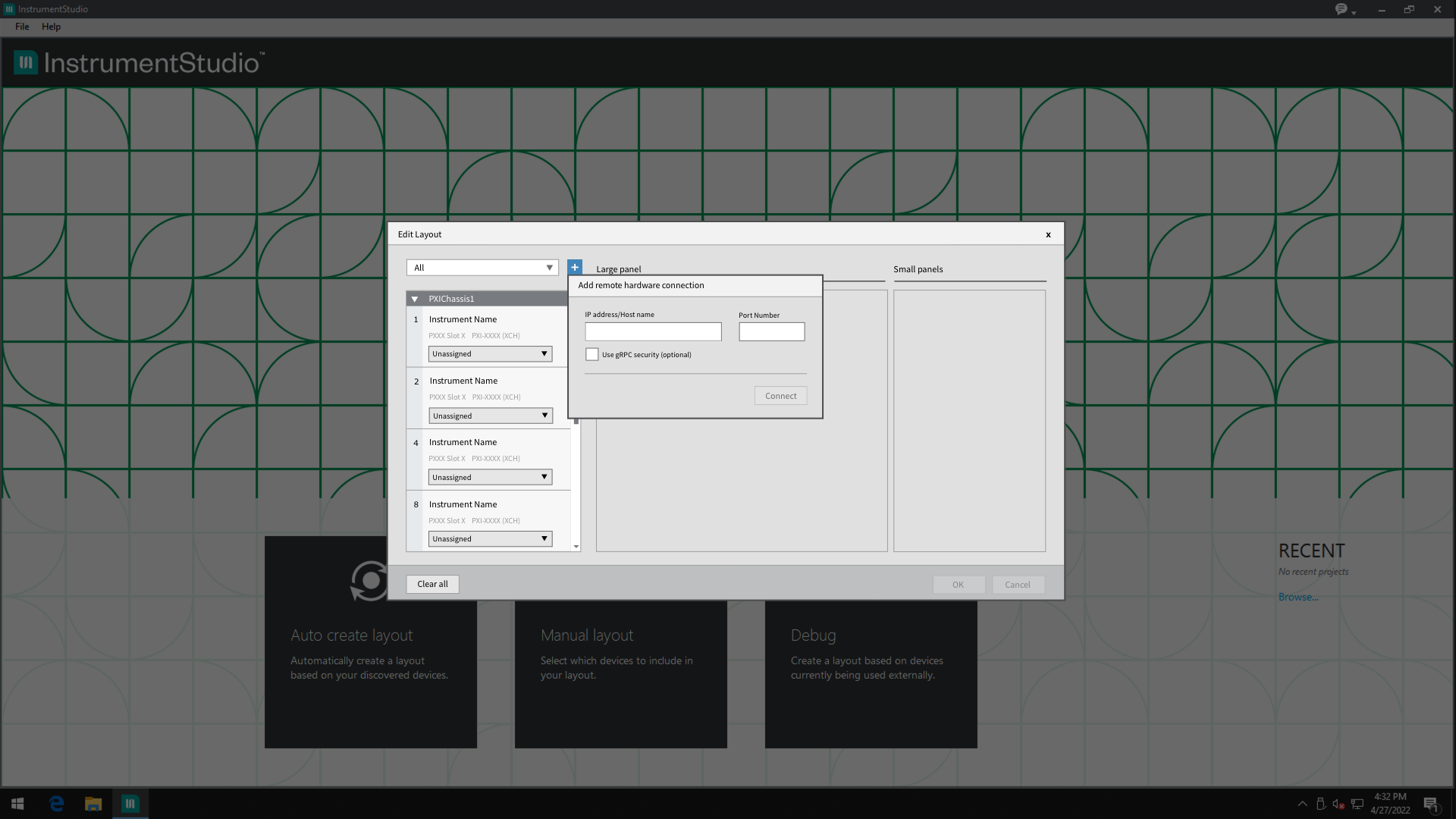Click the Port Number input field

point(772,331)
